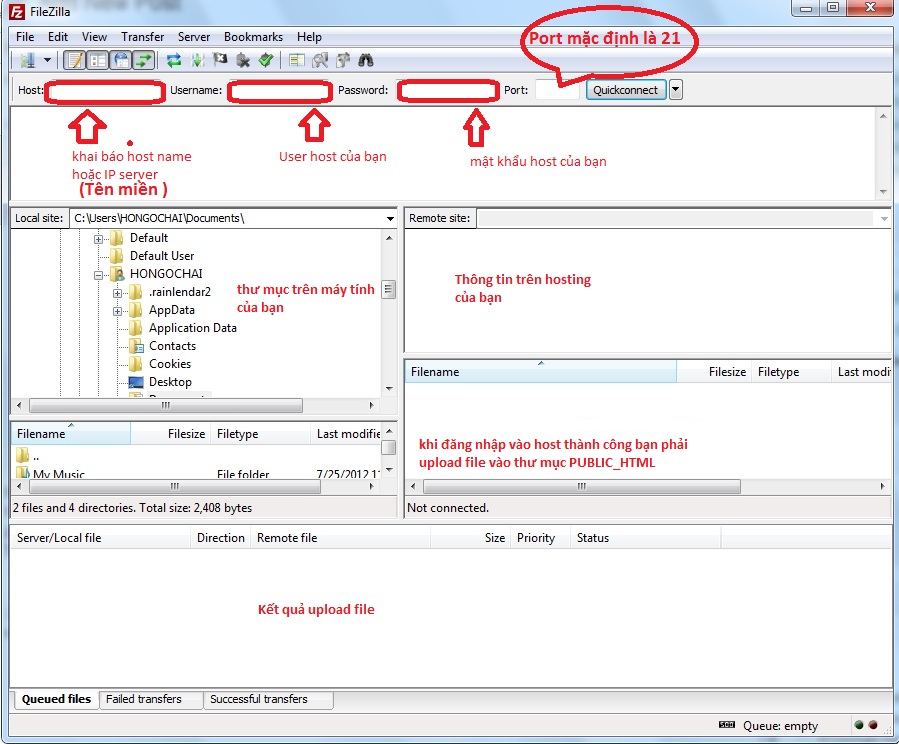Select the Application Data folder
The height and width of the screenshot is (744, 899).
pos(193,328)
